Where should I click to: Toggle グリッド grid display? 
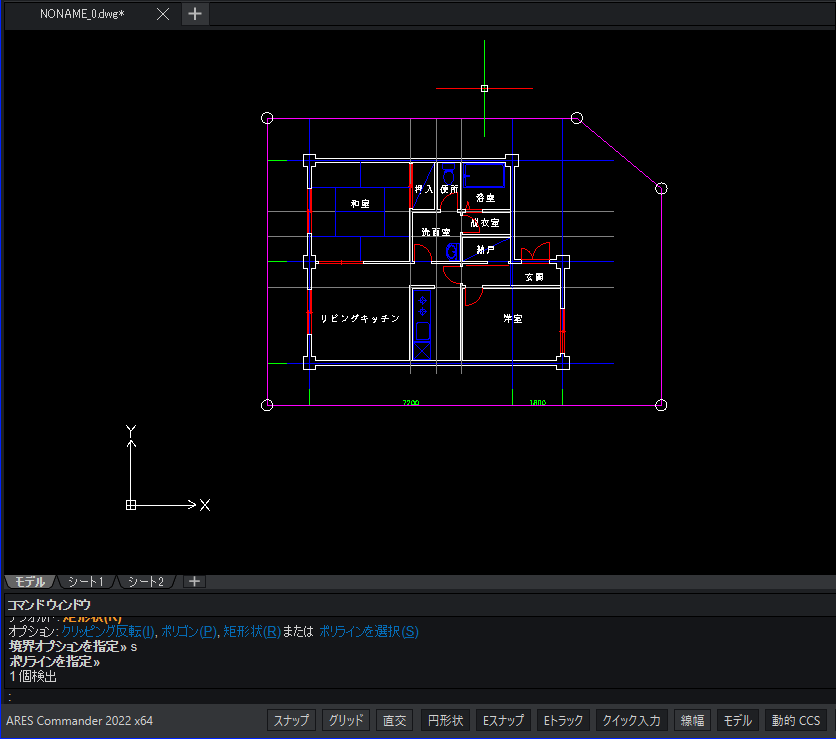(x=345, y=720)
